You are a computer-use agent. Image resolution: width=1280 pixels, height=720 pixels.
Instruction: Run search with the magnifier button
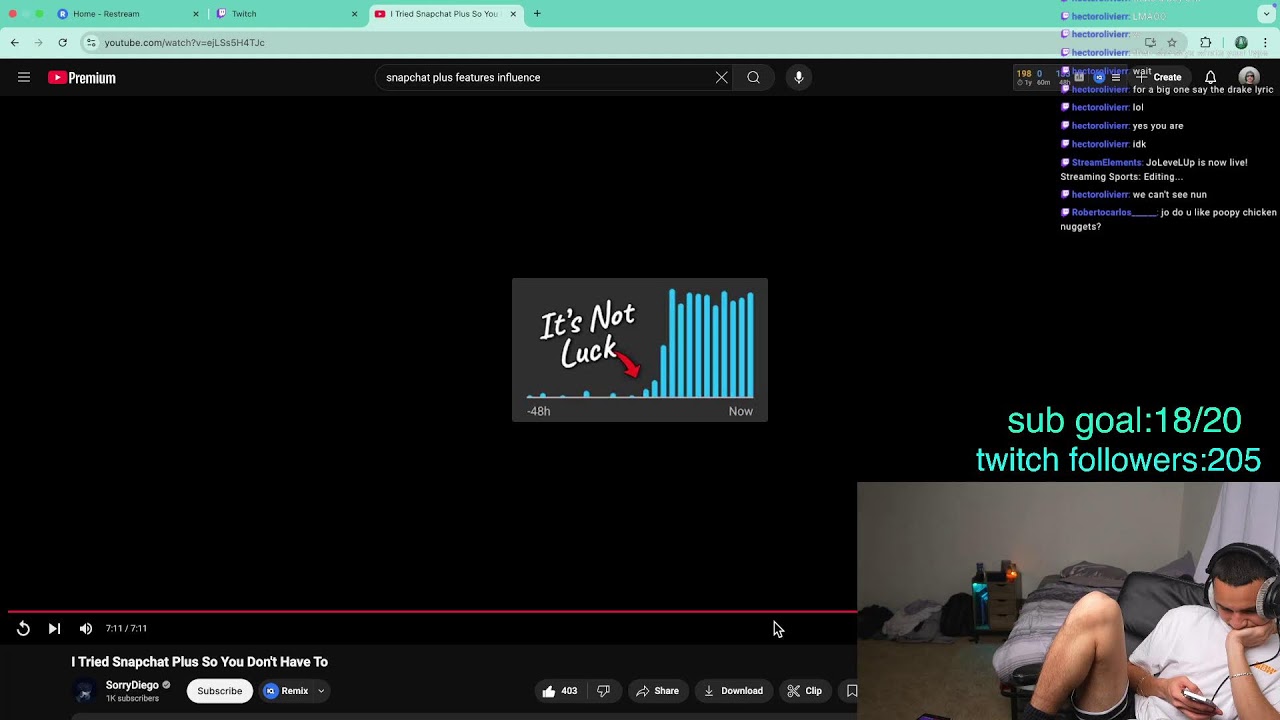753,77
